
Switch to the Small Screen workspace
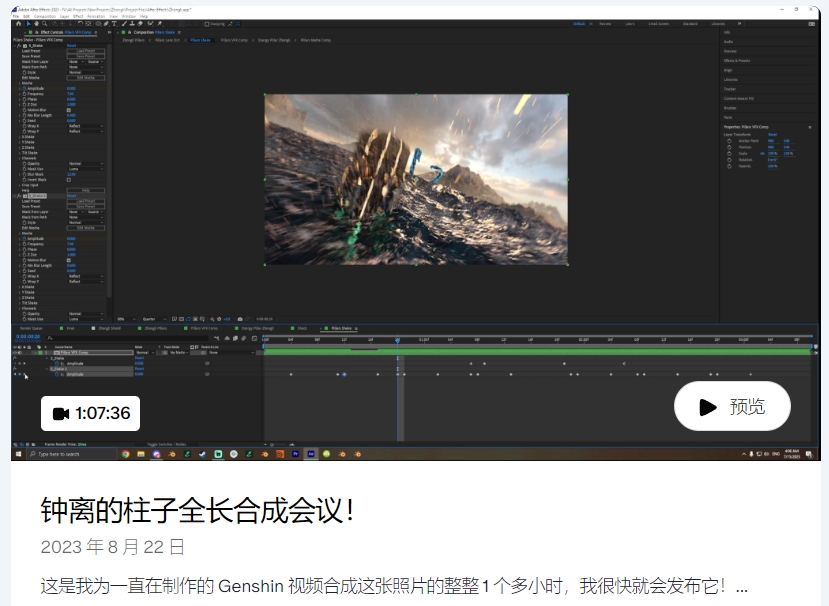pyautogui.click(x=659, y=24)
